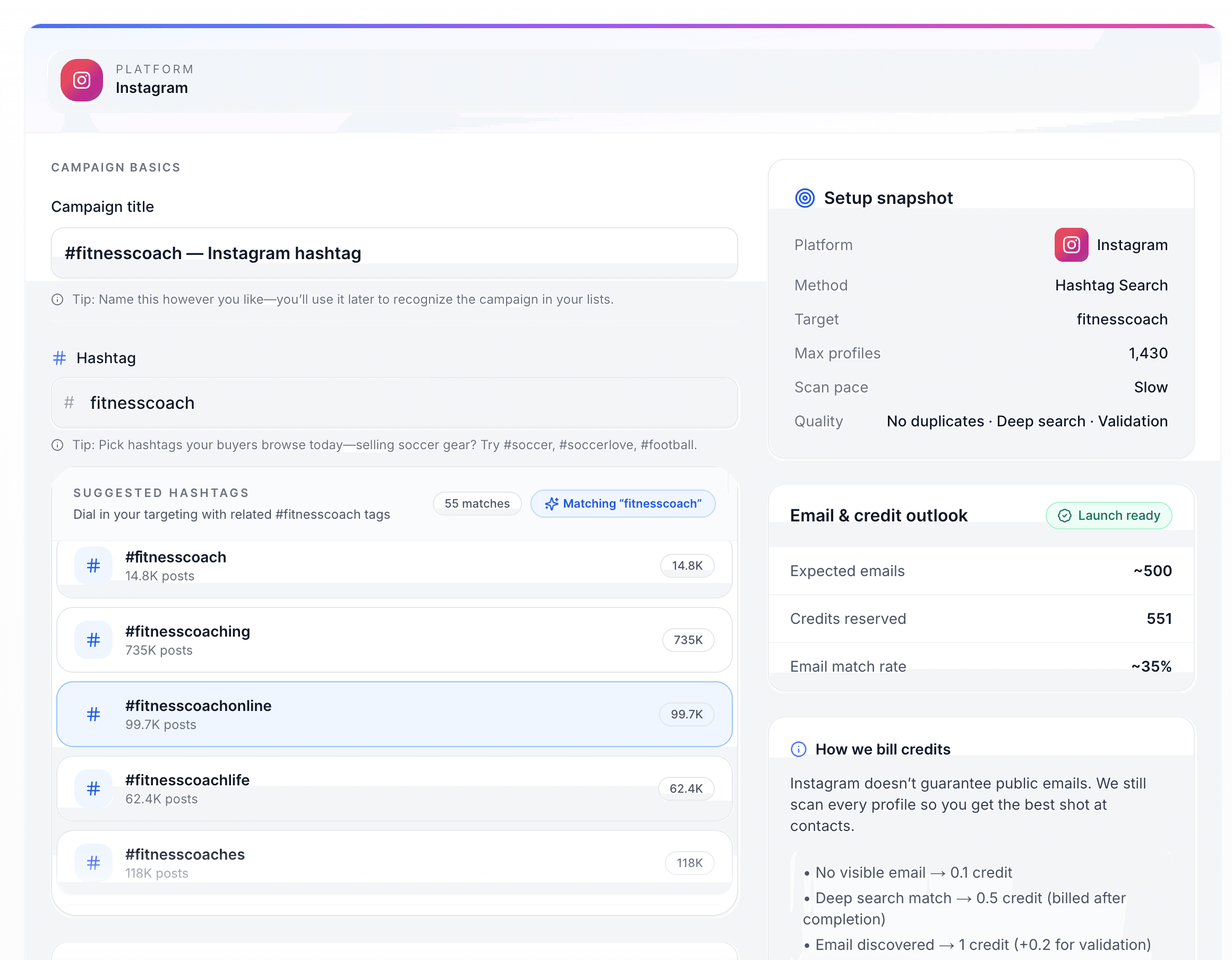Click the target icon beside Setup snapshot
This screenshot has width=1232, height=960.
805,198
